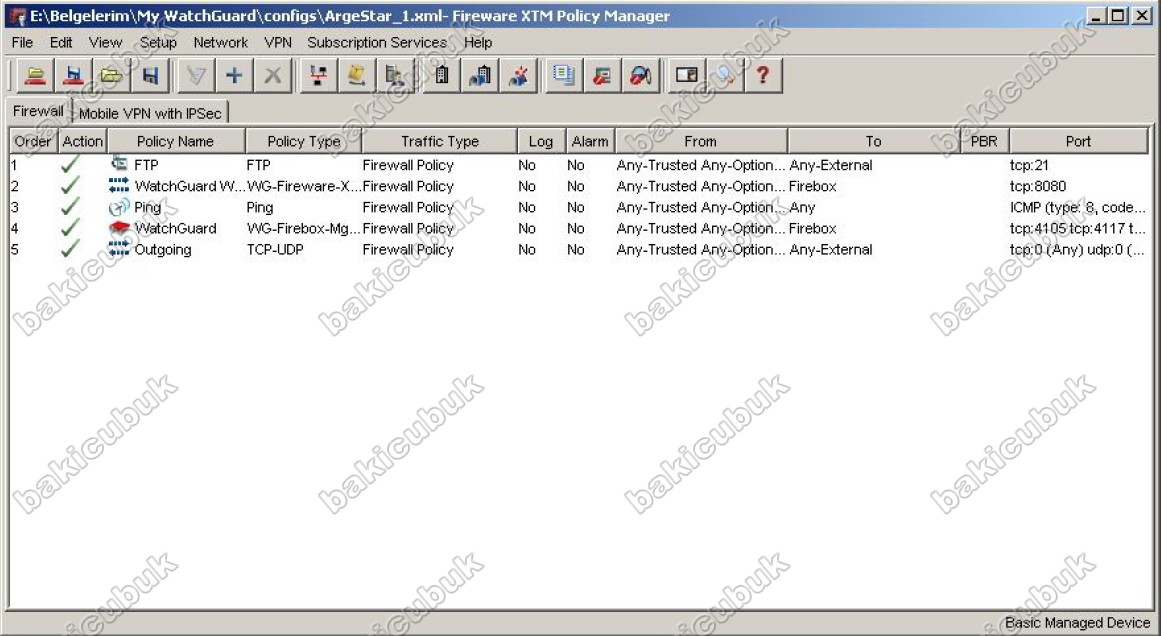Open the VPN menu
The image size is (1162, 636).
click(x=278, y=42)
